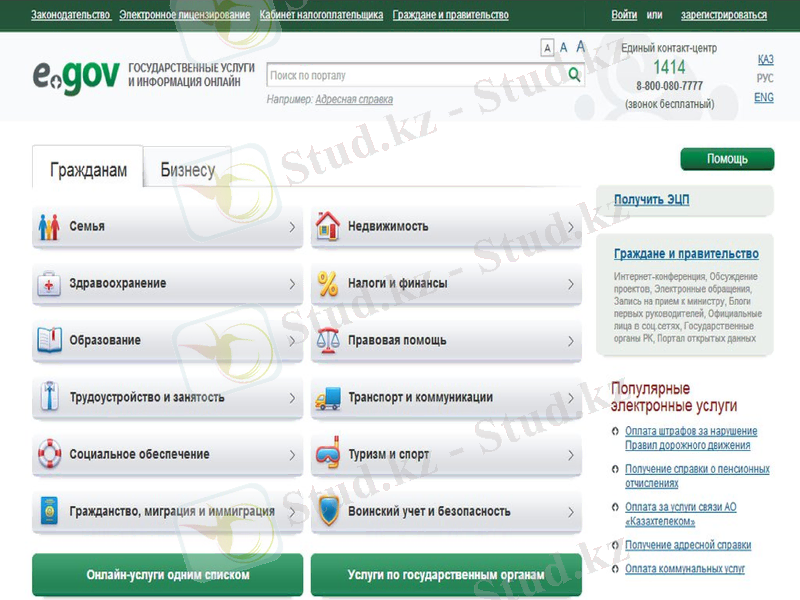Click Онлайн-услуги одним списком button

tap(167, 575)
